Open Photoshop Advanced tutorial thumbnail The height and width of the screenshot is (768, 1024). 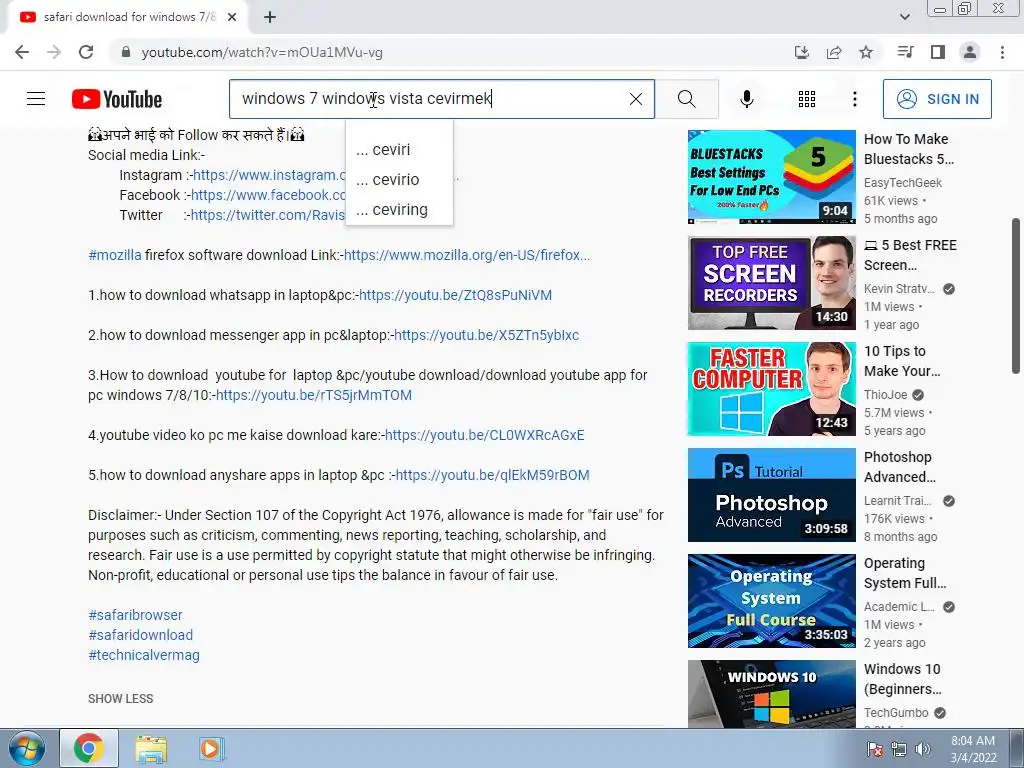coord(771,494)
